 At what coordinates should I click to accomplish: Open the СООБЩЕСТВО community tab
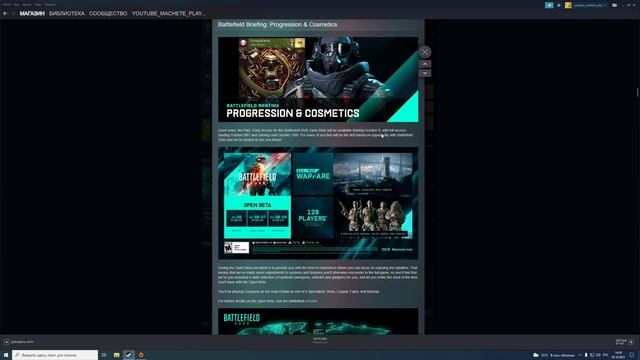pyautogui.click(x=108, y=13)
